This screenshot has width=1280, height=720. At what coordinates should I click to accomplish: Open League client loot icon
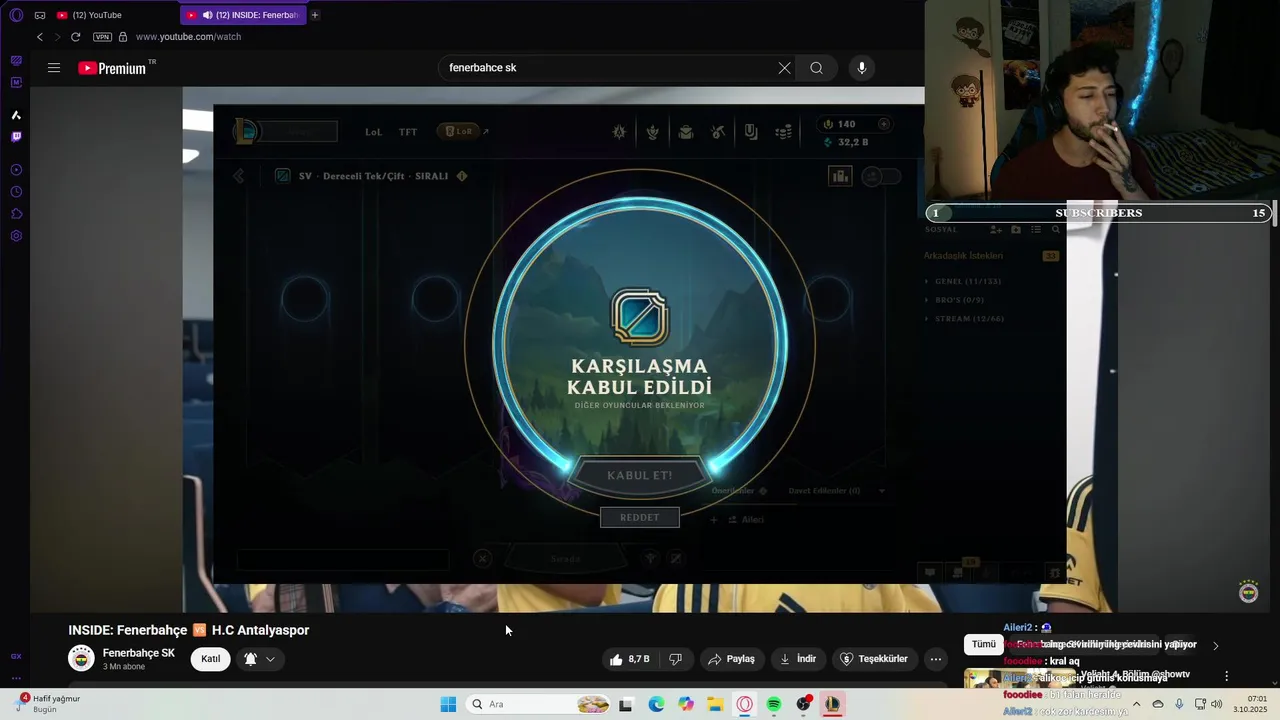point(718,132)
